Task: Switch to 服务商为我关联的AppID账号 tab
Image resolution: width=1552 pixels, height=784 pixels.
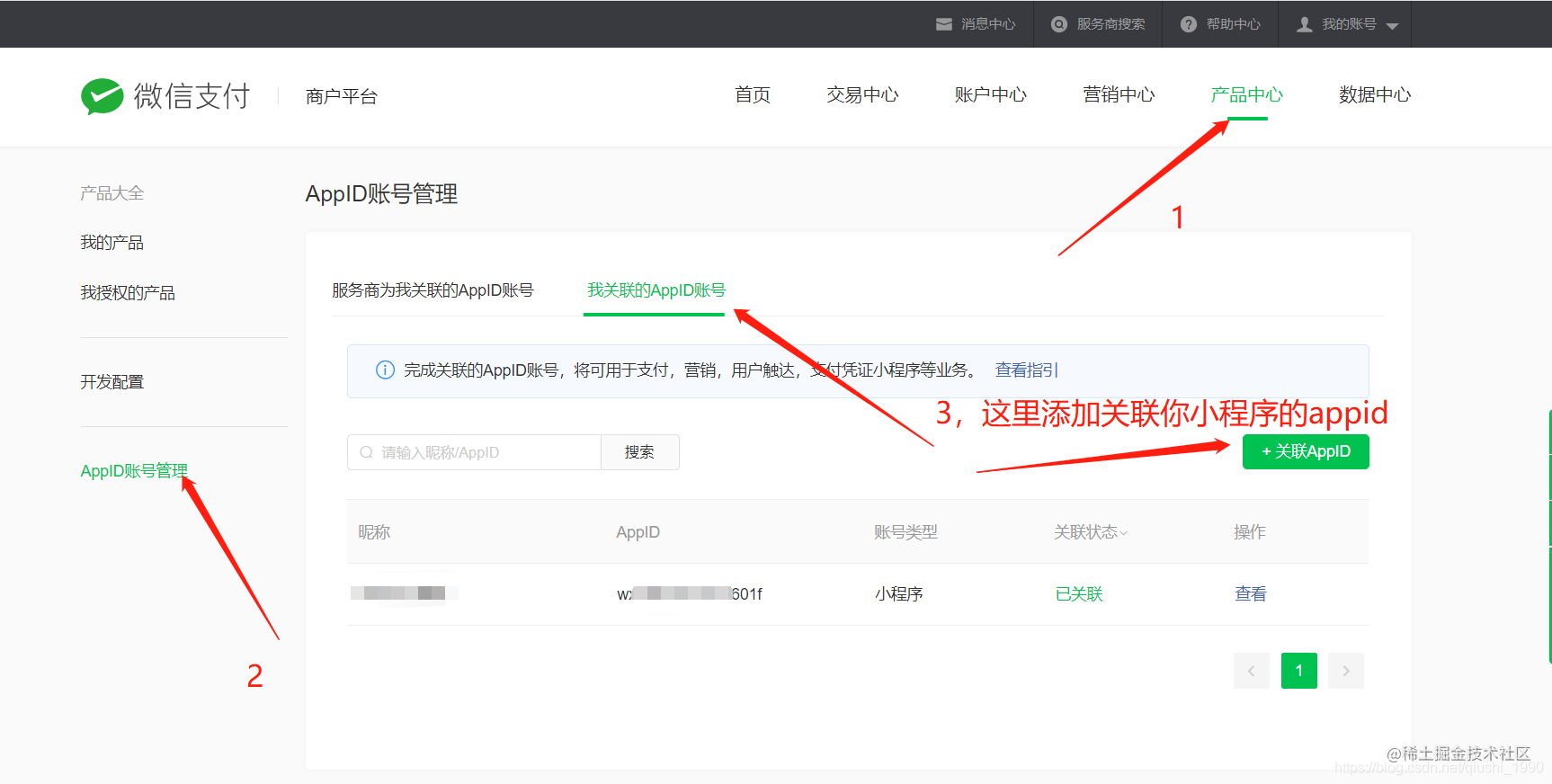Action: [x=433, y=290]
